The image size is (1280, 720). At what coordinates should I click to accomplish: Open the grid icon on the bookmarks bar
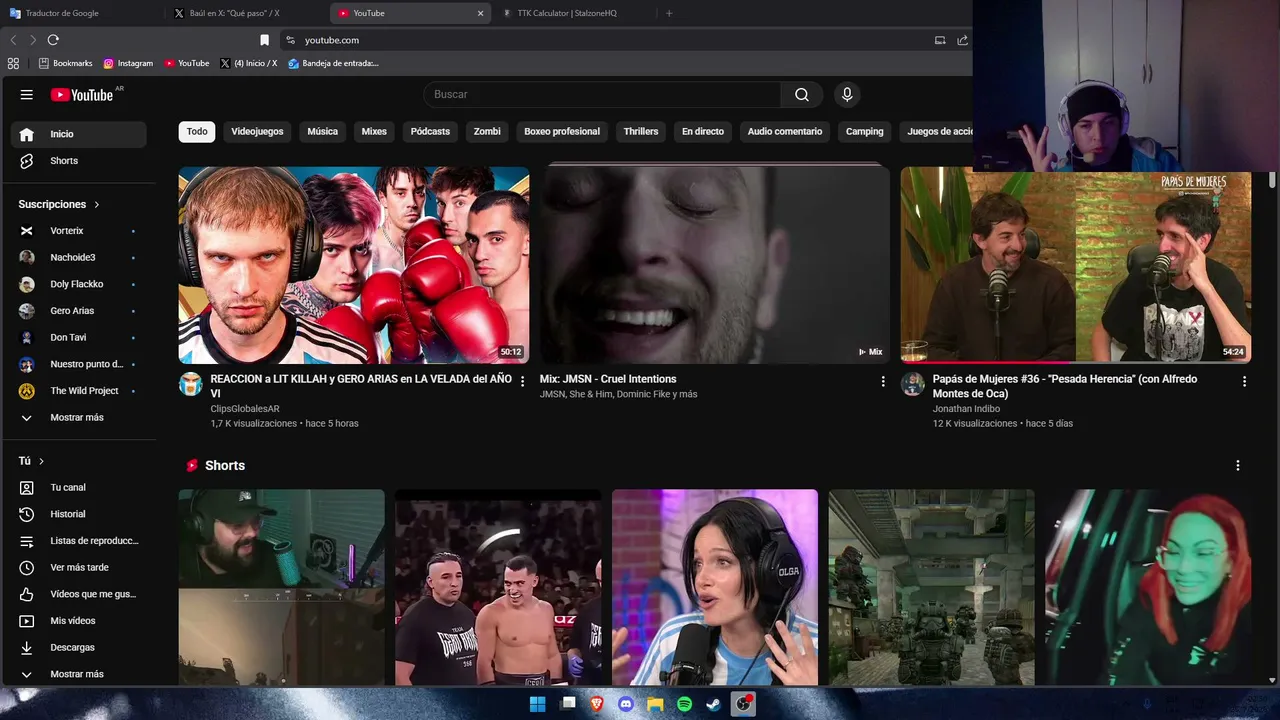13,63
